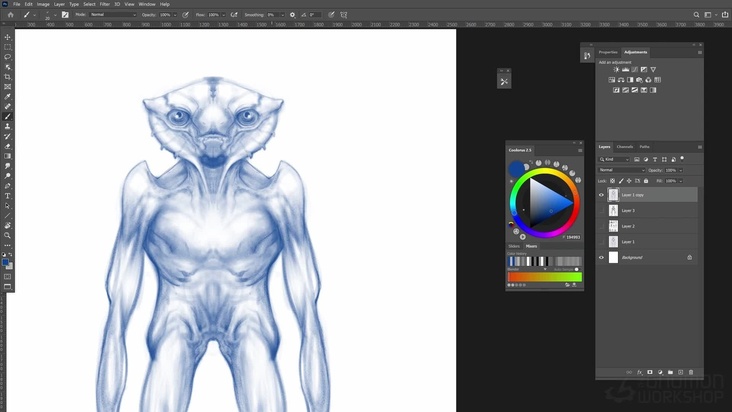Show Layer 1 visibility box

[601, 242]
